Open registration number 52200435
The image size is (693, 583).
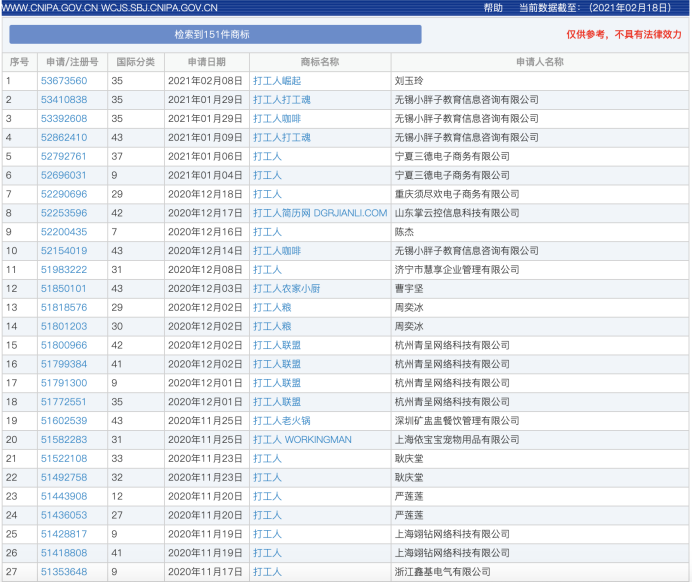[x=64, y=232]
